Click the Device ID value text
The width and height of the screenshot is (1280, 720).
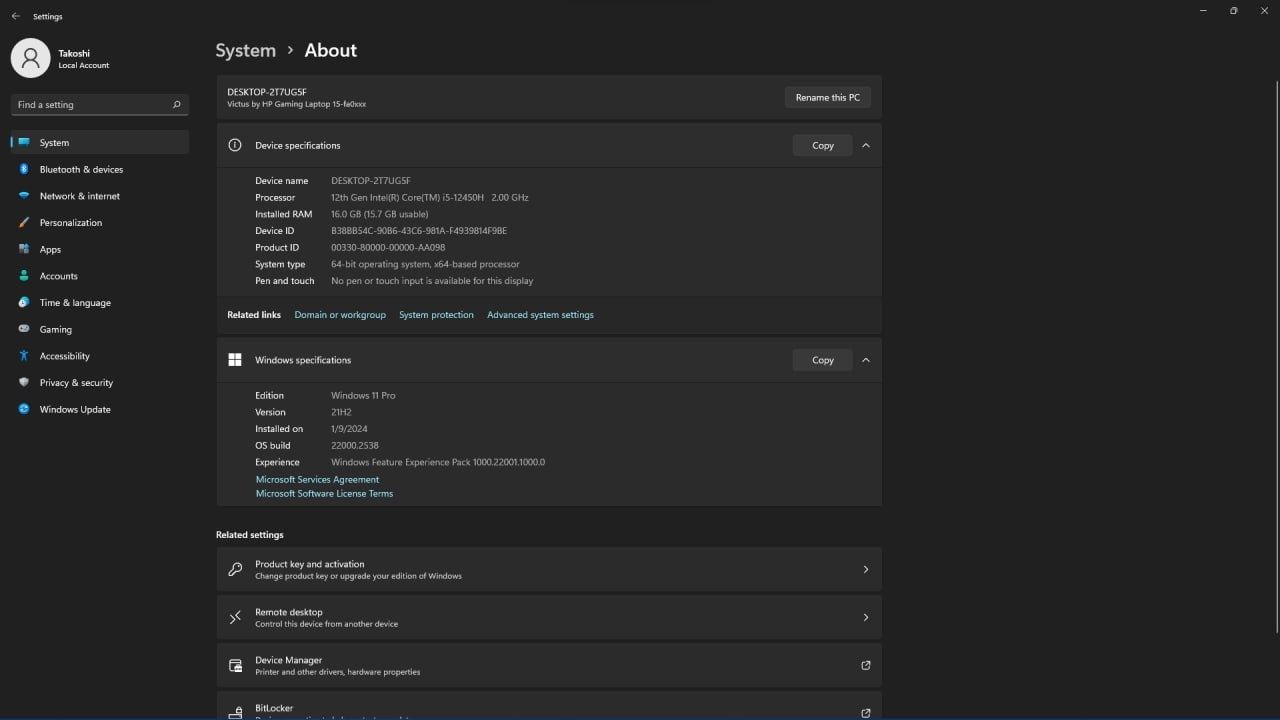tap(419, 231)
